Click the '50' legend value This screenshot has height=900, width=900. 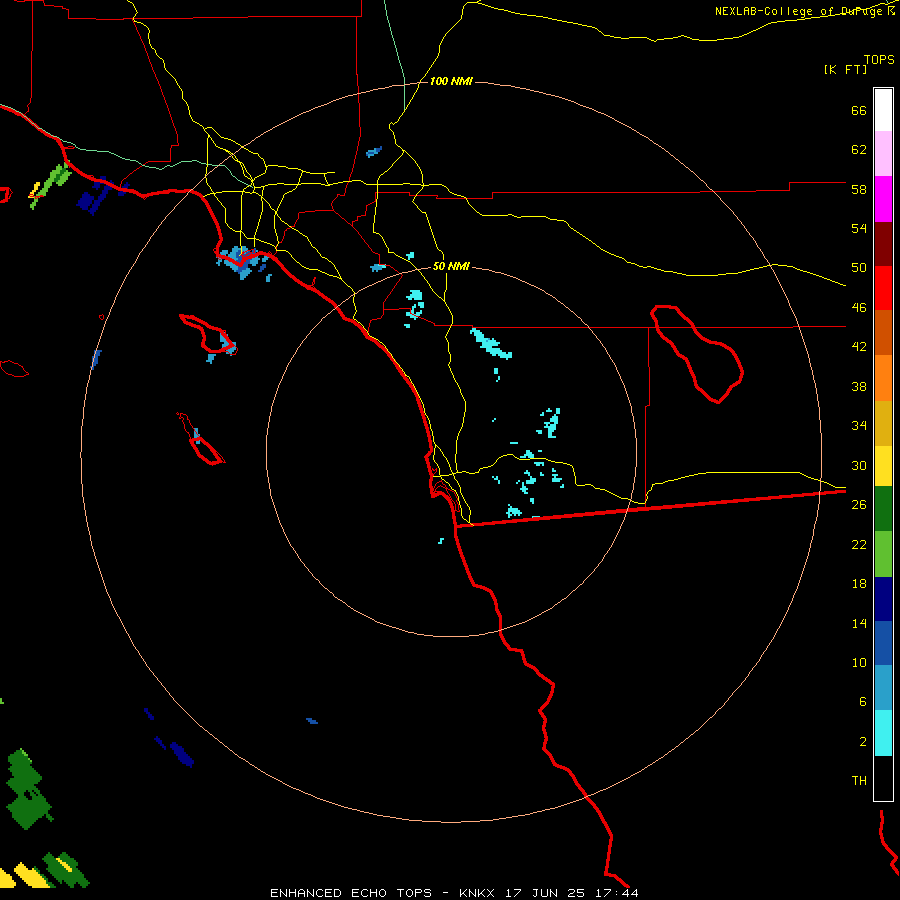pyautogui.click(x=859, y=268)
